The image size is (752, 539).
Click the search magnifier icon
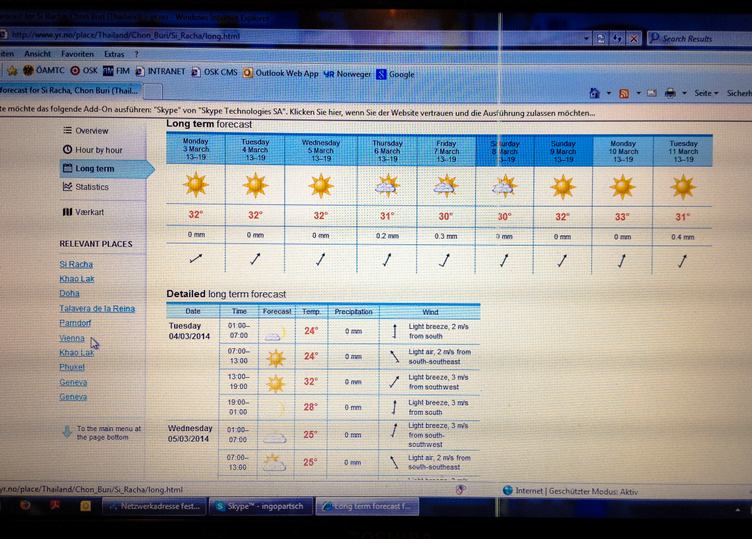tap(654, 38)
